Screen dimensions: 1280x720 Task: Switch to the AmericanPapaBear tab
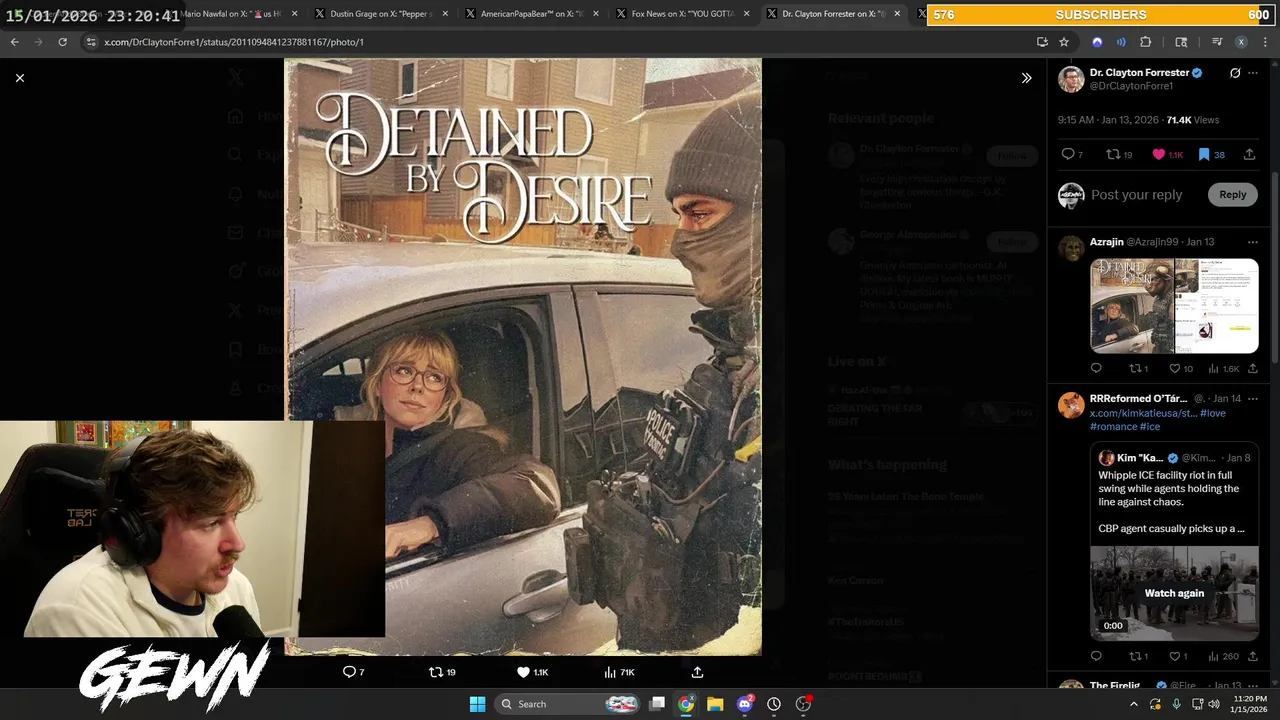point(530,14)
